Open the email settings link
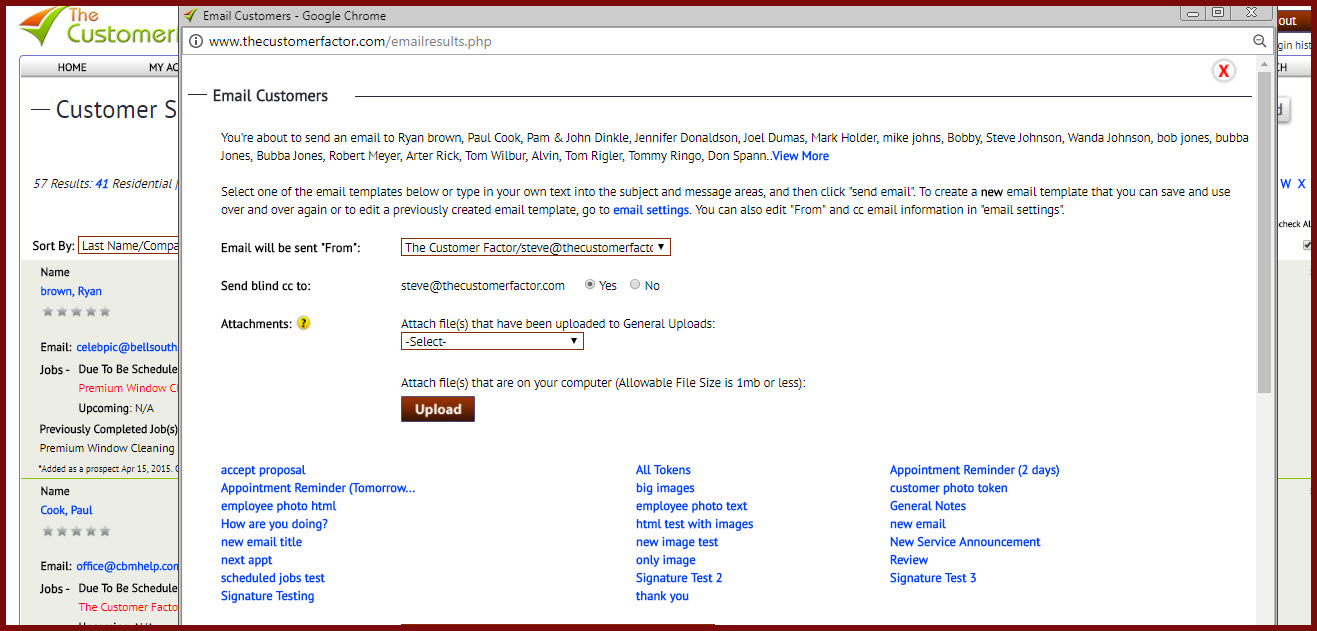 coord(651,210)
